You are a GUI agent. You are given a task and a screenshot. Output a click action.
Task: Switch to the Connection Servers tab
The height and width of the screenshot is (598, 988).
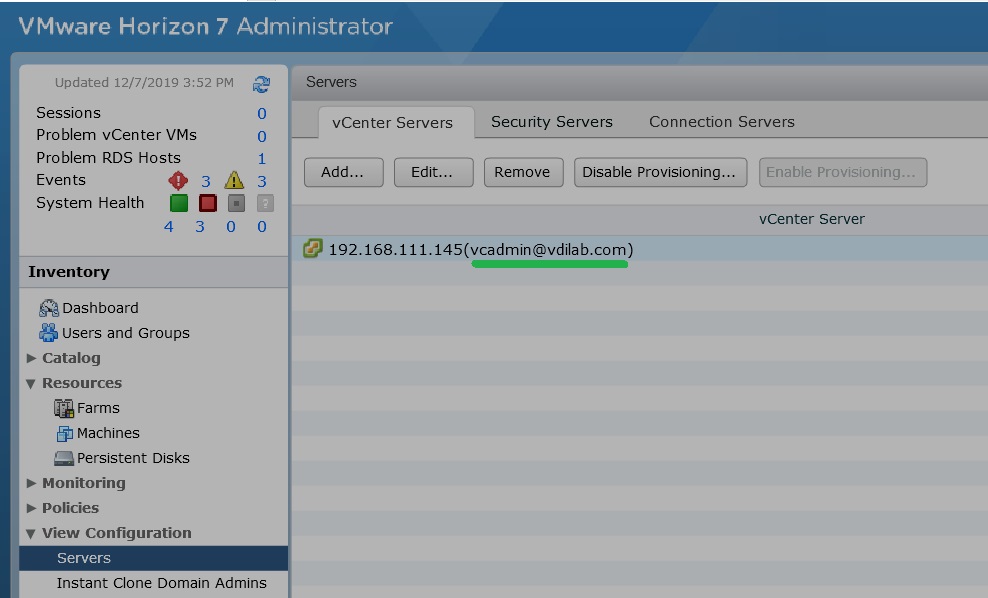(722, 122)
